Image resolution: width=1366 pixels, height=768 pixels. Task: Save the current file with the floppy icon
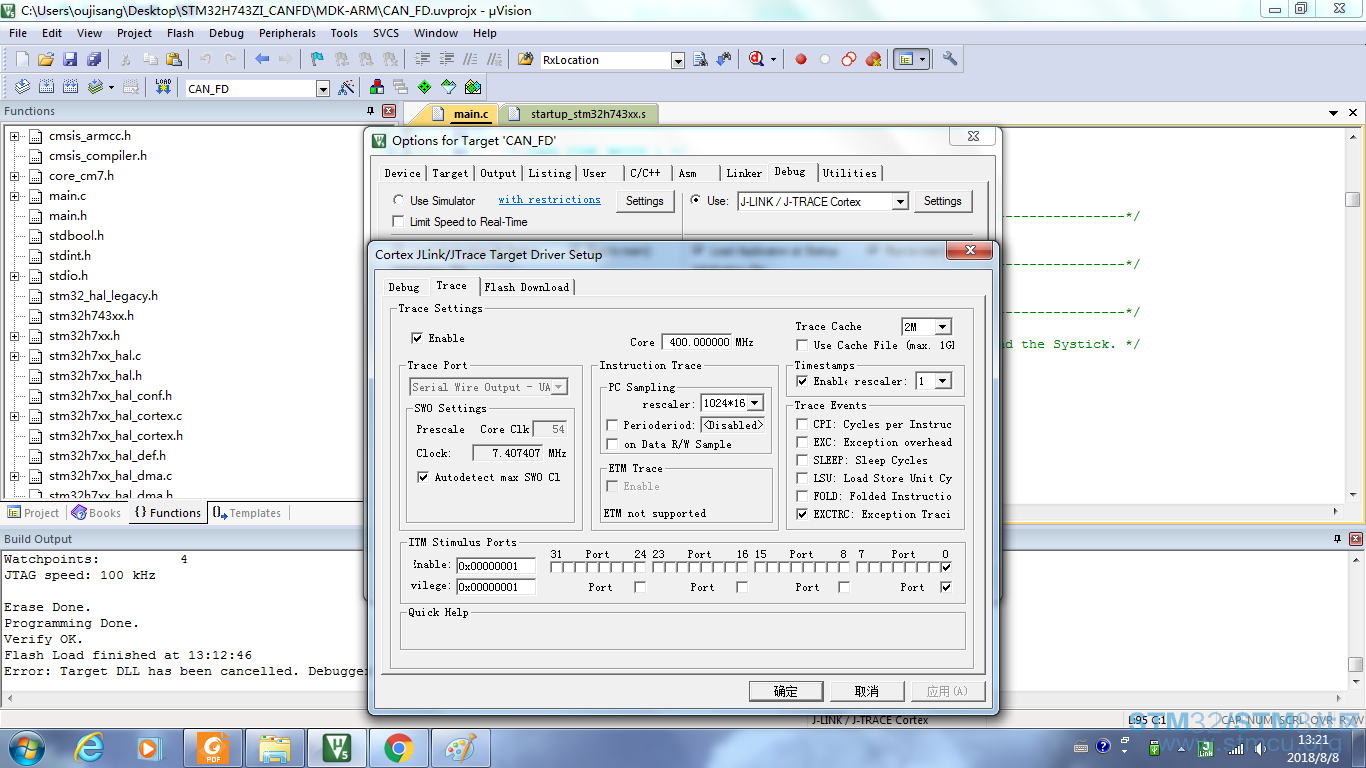click(x=70, y=60)
